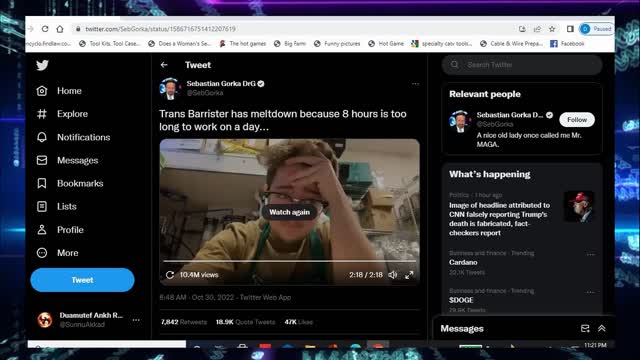640x360 pixels.
Task: Click the video progress bar
Action: [289, 261]
